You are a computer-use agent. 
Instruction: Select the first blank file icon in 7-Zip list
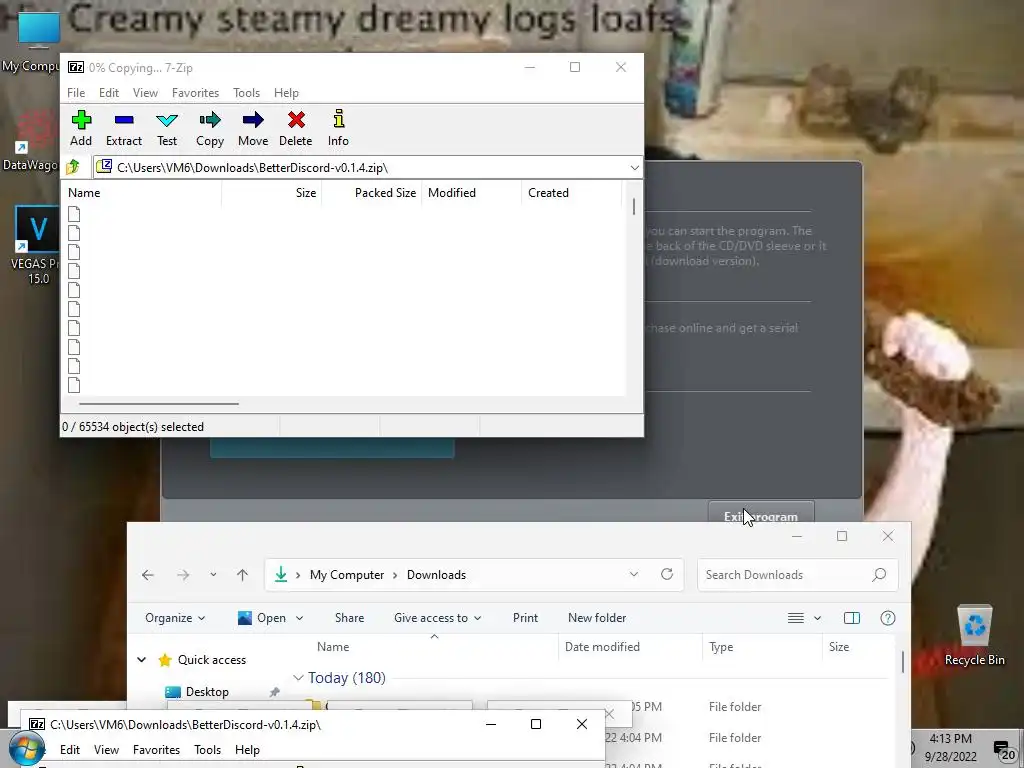[74, 214]
